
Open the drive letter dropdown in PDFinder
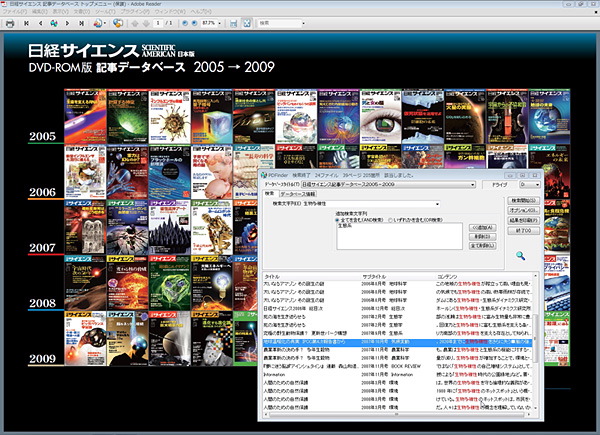click(537, 185)
